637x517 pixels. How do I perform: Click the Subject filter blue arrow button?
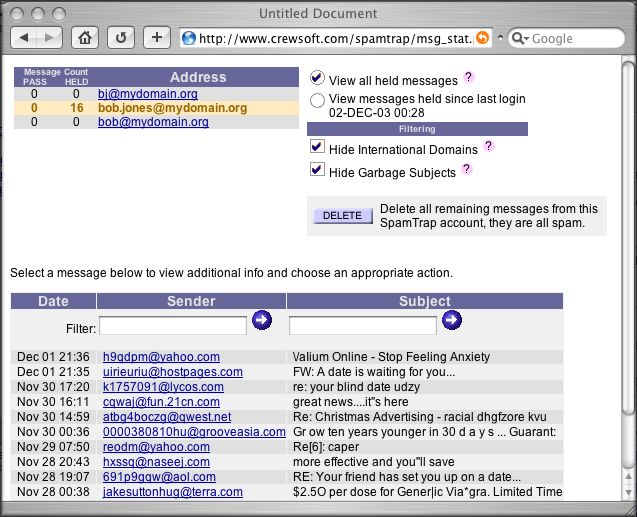(x=451, y=320)
